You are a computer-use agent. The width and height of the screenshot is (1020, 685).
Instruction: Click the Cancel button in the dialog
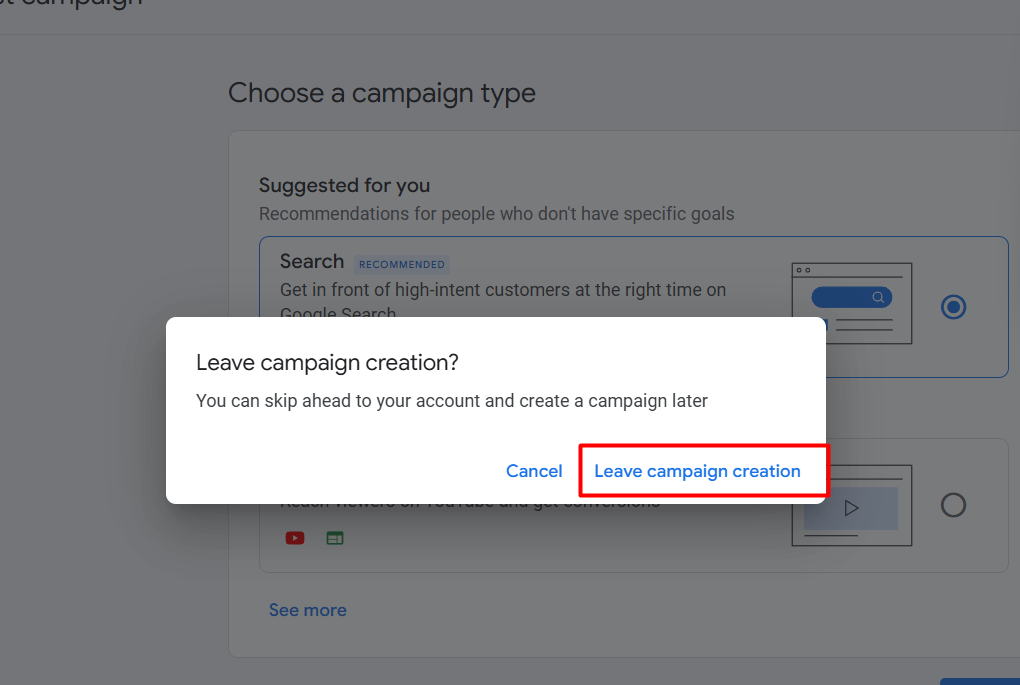534,471
